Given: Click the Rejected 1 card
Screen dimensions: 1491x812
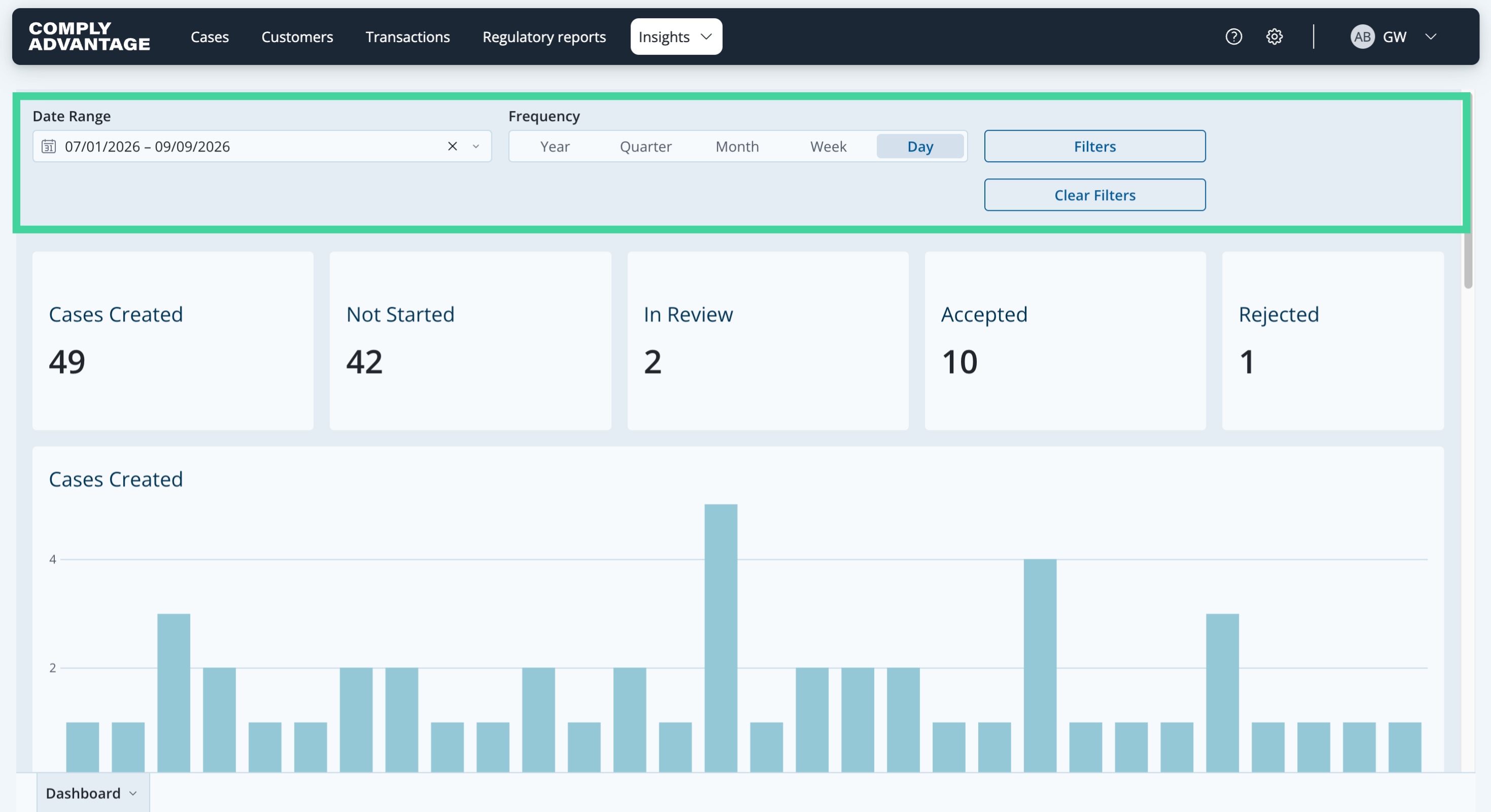Looking at the screenshot, I should (x=1332, y=341).
